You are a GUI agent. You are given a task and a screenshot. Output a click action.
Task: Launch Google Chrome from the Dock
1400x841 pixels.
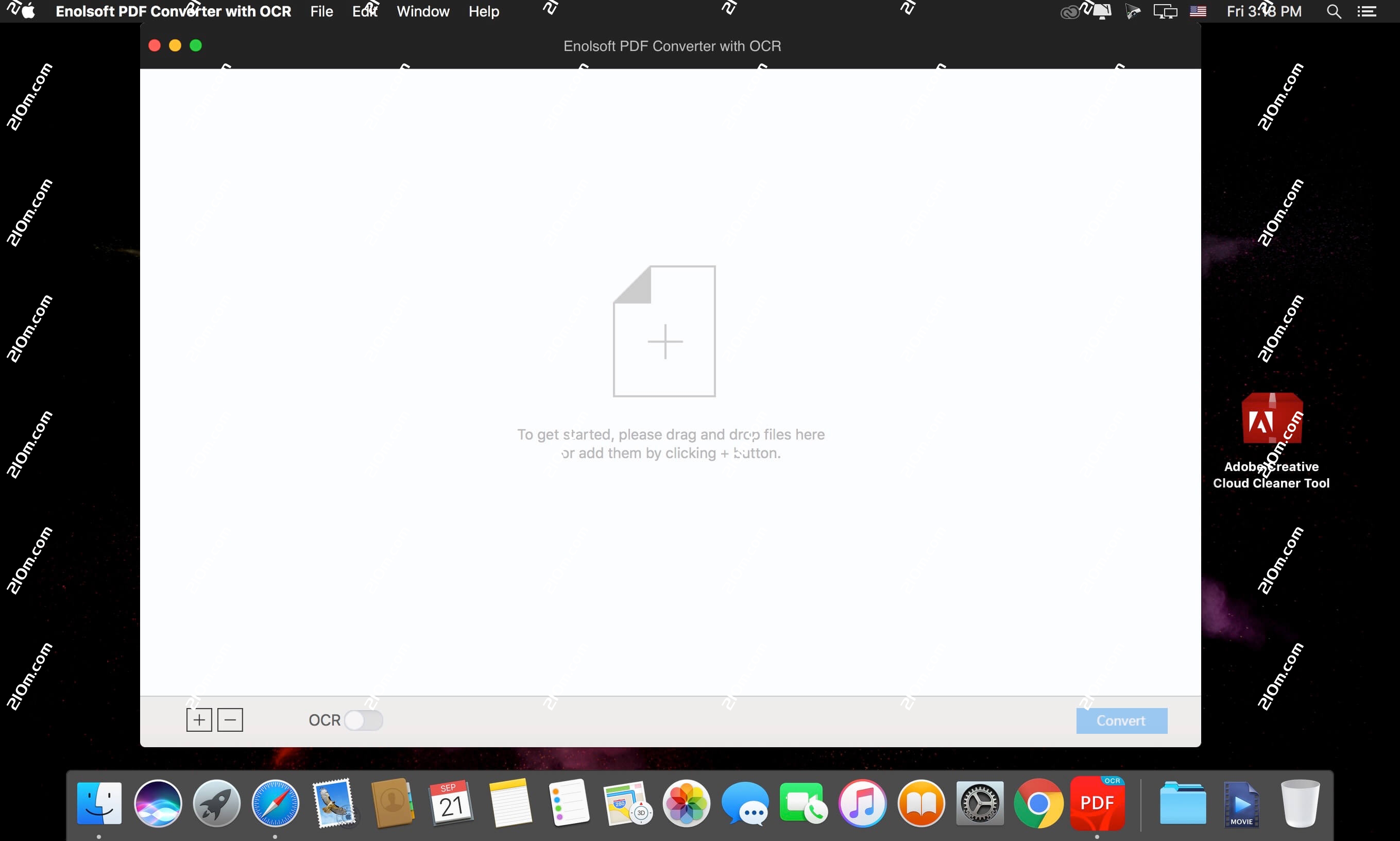coord(1038,803)
